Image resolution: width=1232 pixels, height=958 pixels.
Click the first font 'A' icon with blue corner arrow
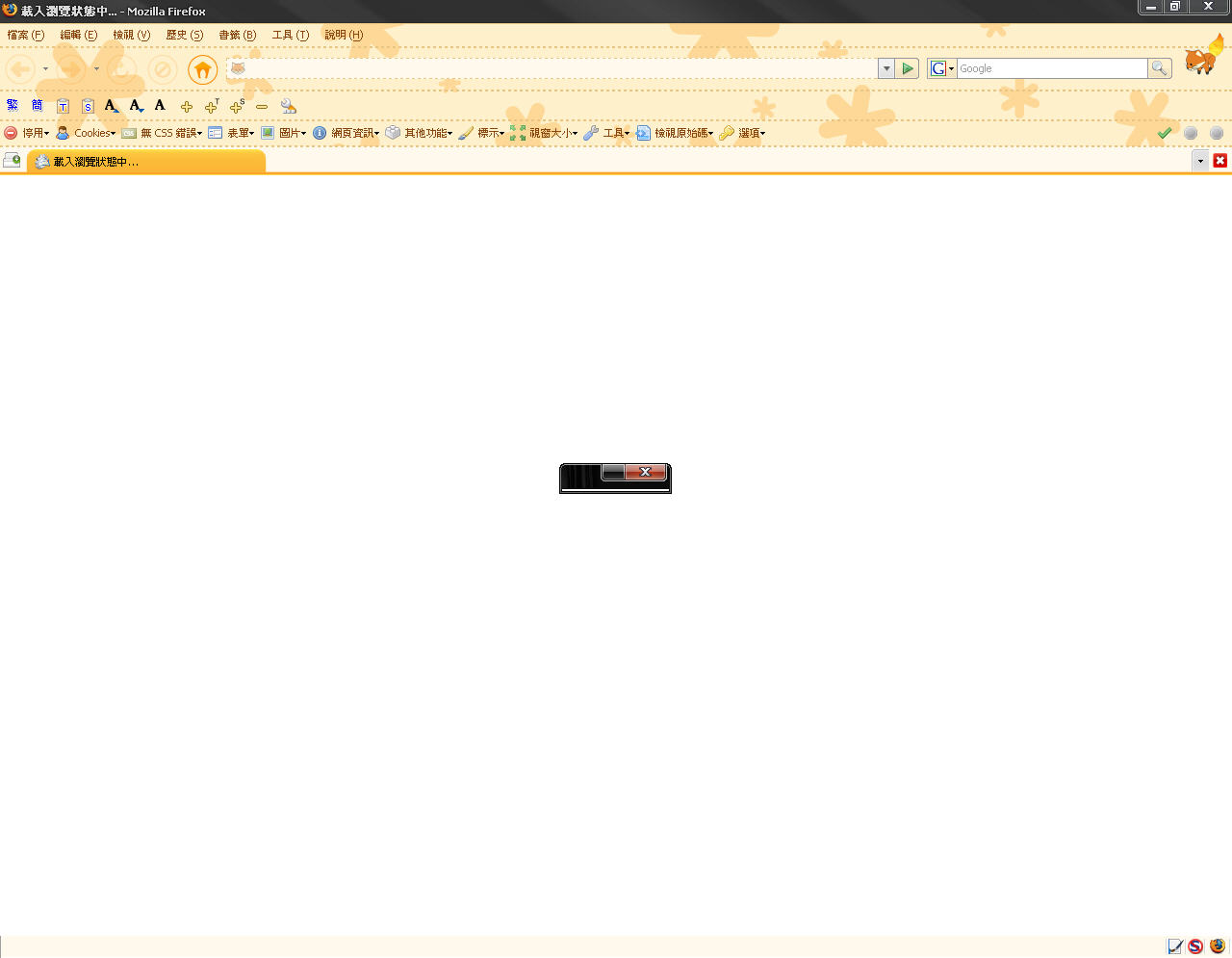point(112,106)
